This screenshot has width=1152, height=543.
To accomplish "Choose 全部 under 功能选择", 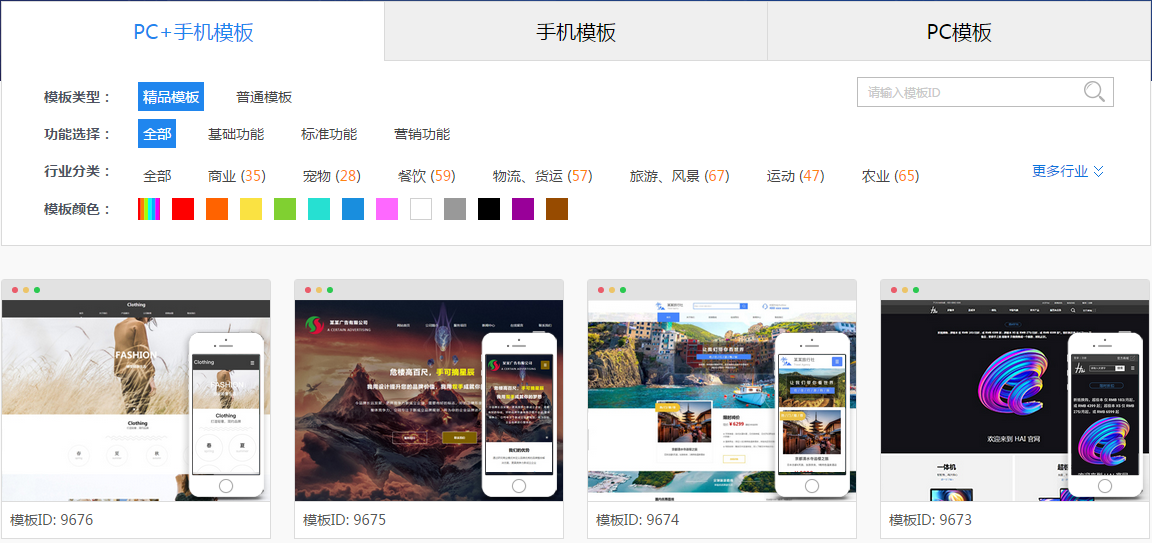I will coord(157,134).
